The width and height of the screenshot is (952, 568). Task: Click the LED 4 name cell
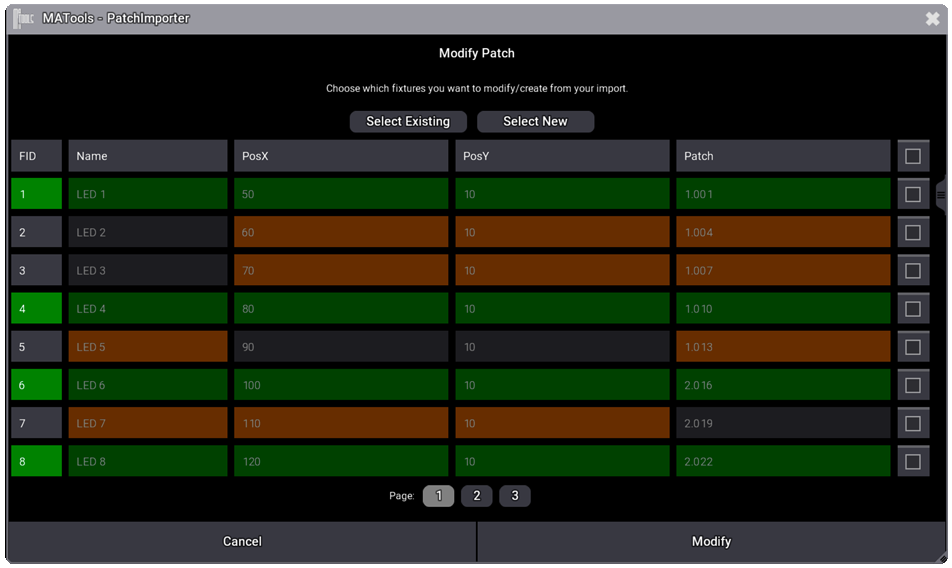pos(148,309)
